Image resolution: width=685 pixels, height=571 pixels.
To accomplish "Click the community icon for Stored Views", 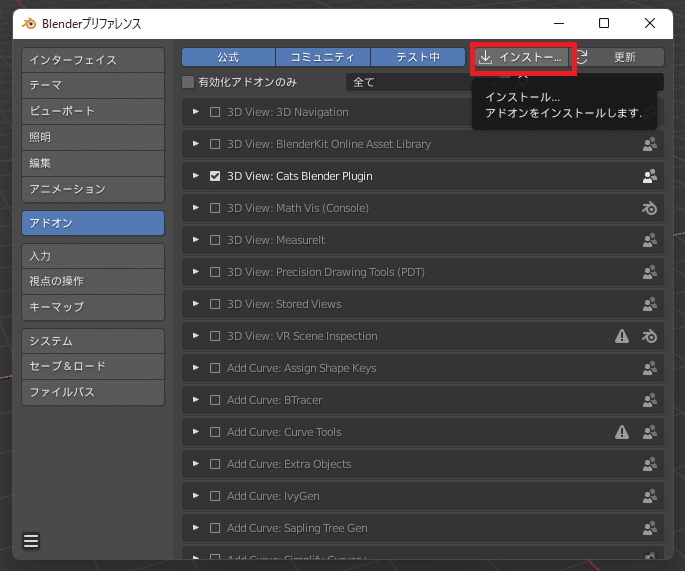I will pyautogui.click(x=650, y=304).
